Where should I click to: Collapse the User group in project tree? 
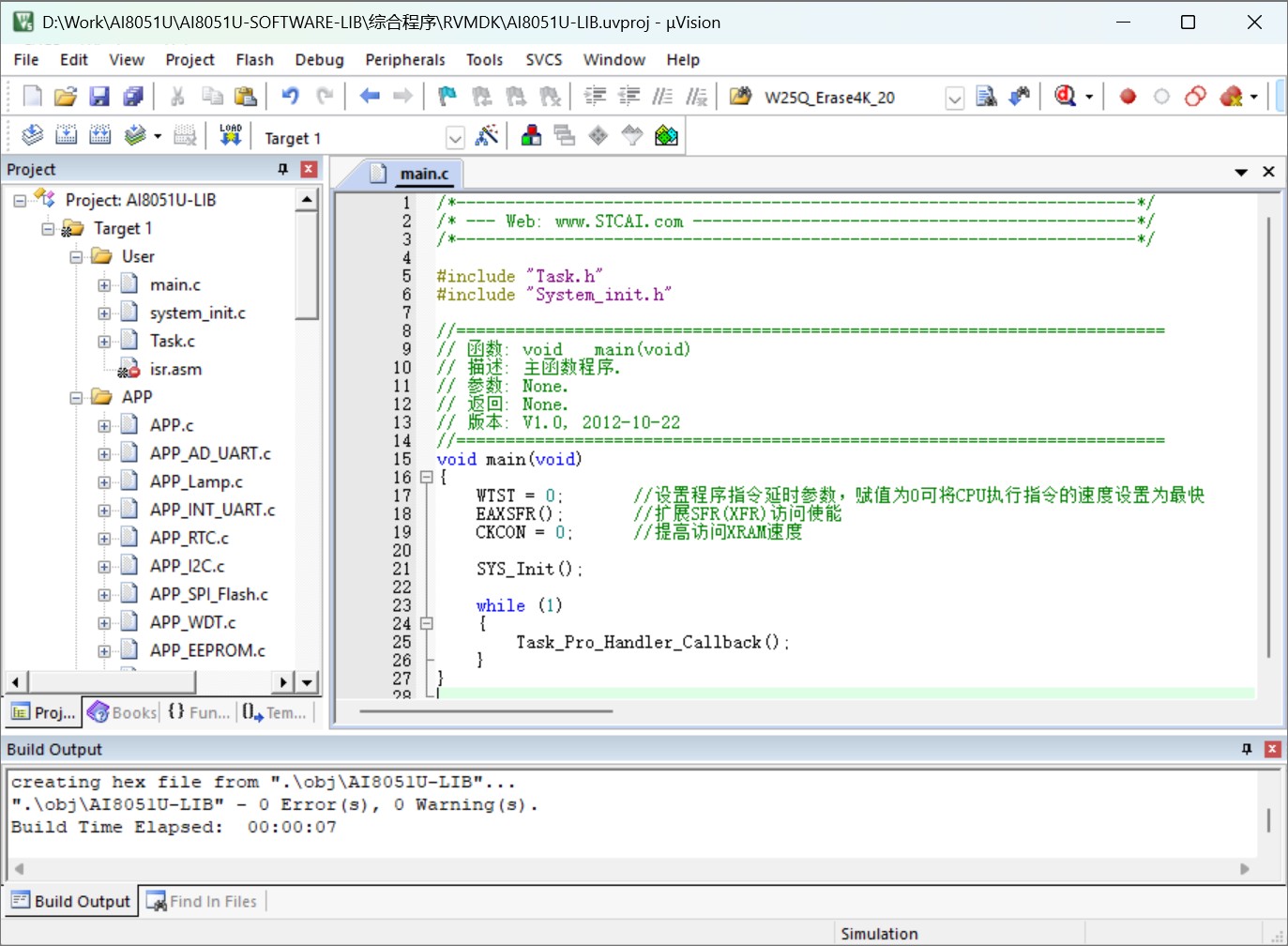(76, 256)
